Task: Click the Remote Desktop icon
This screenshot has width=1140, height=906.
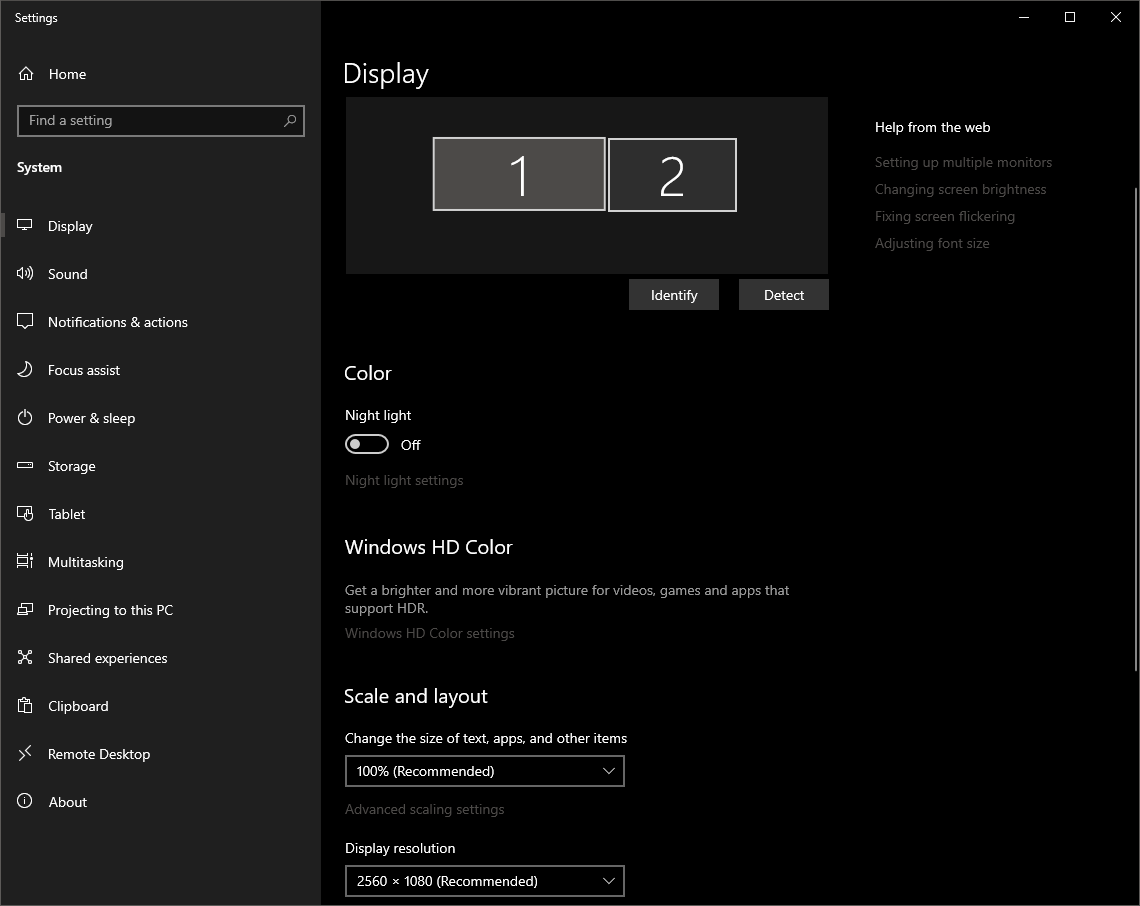Action: coord(26,754)
